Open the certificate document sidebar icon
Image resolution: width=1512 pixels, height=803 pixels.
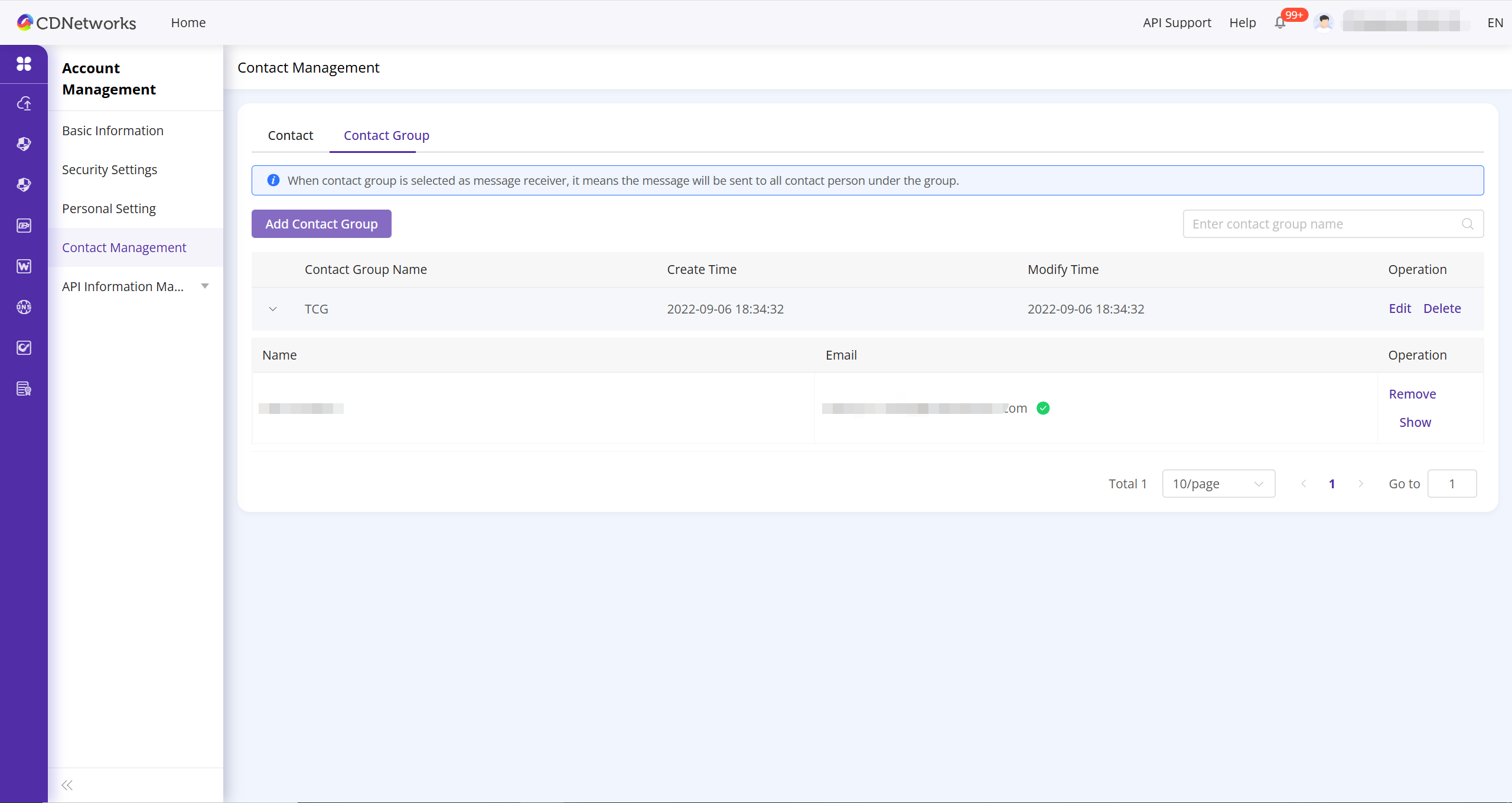(24, 389)
